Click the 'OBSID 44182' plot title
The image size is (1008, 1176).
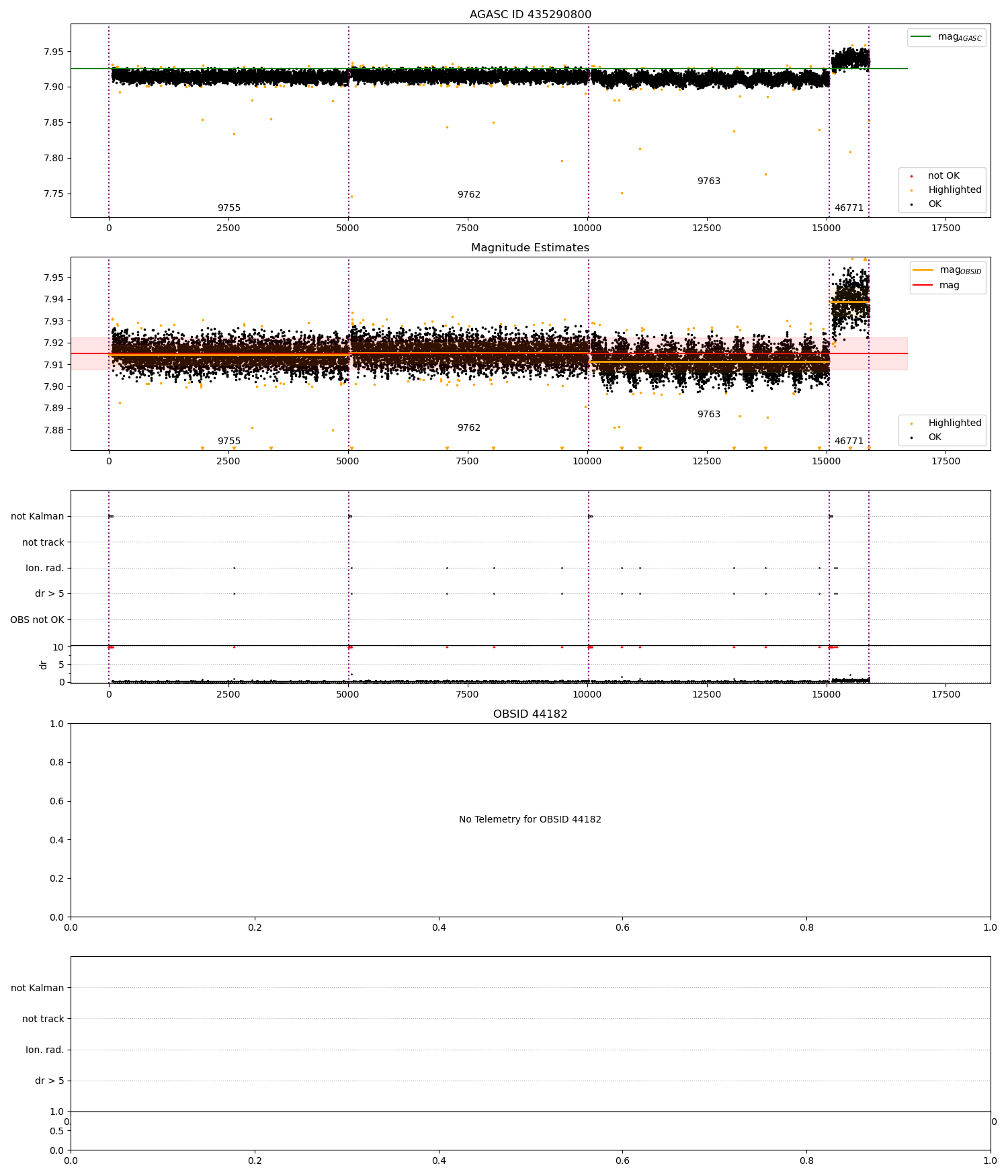click(x=530, y=714)
